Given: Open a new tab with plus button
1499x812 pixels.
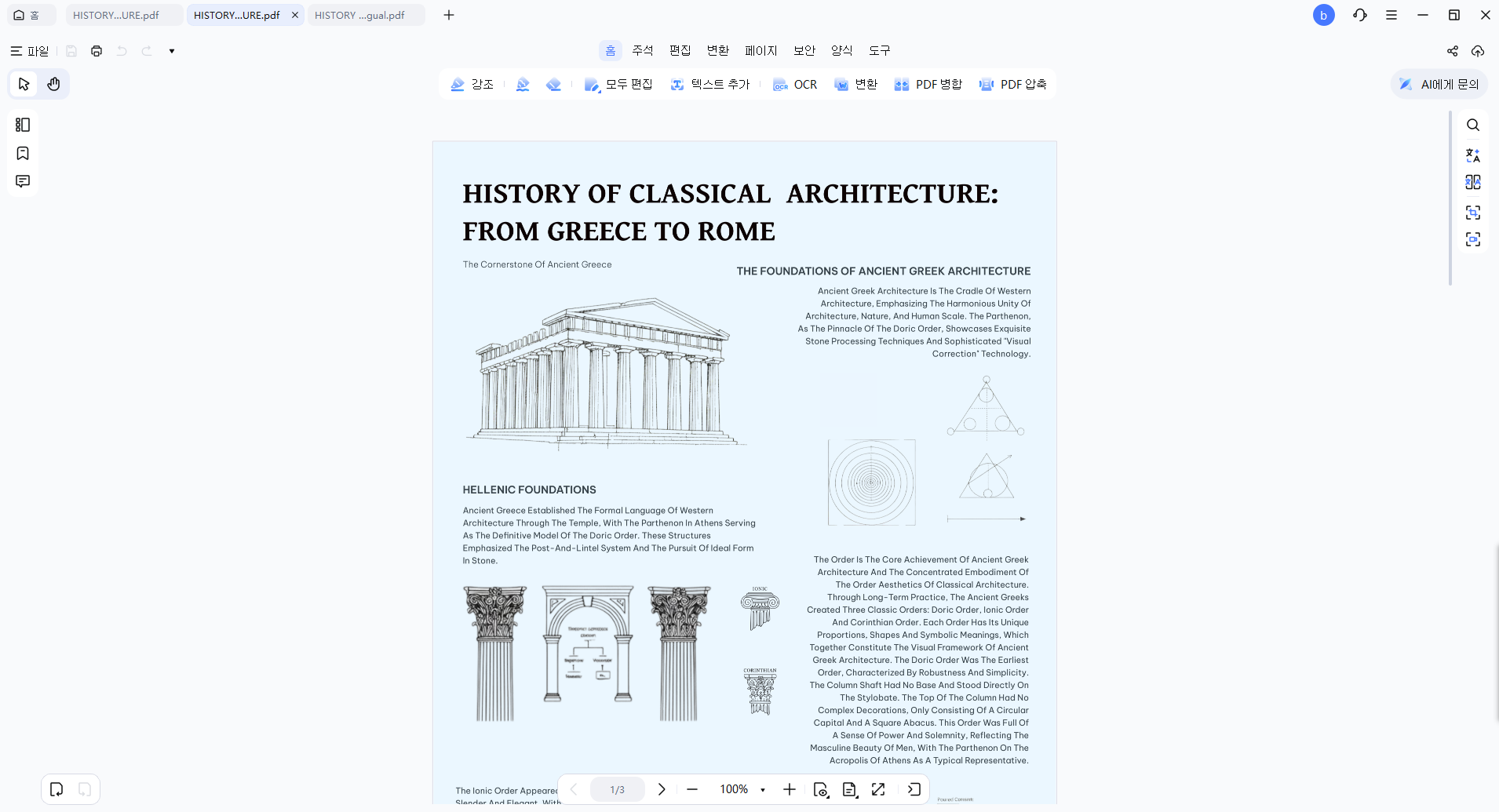Looking at the screenshot, I should pos(449,15).
